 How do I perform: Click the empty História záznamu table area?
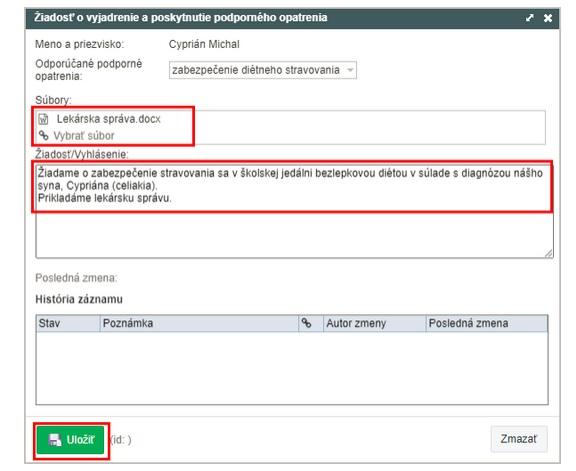(292, 368)
